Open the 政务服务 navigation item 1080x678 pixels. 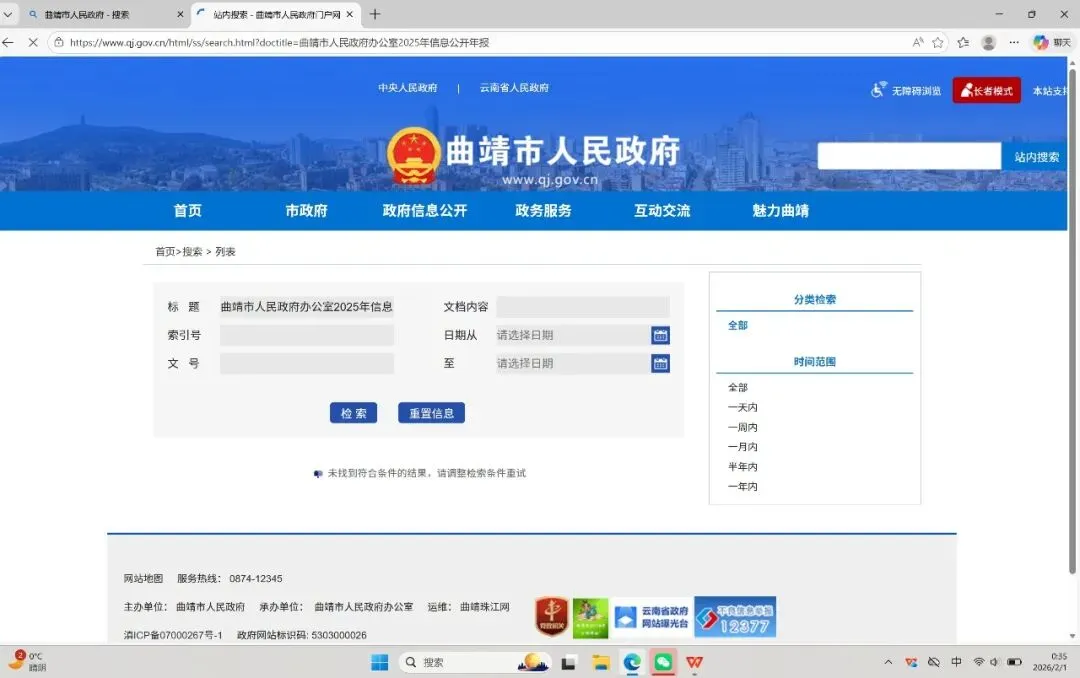point(543,210)
